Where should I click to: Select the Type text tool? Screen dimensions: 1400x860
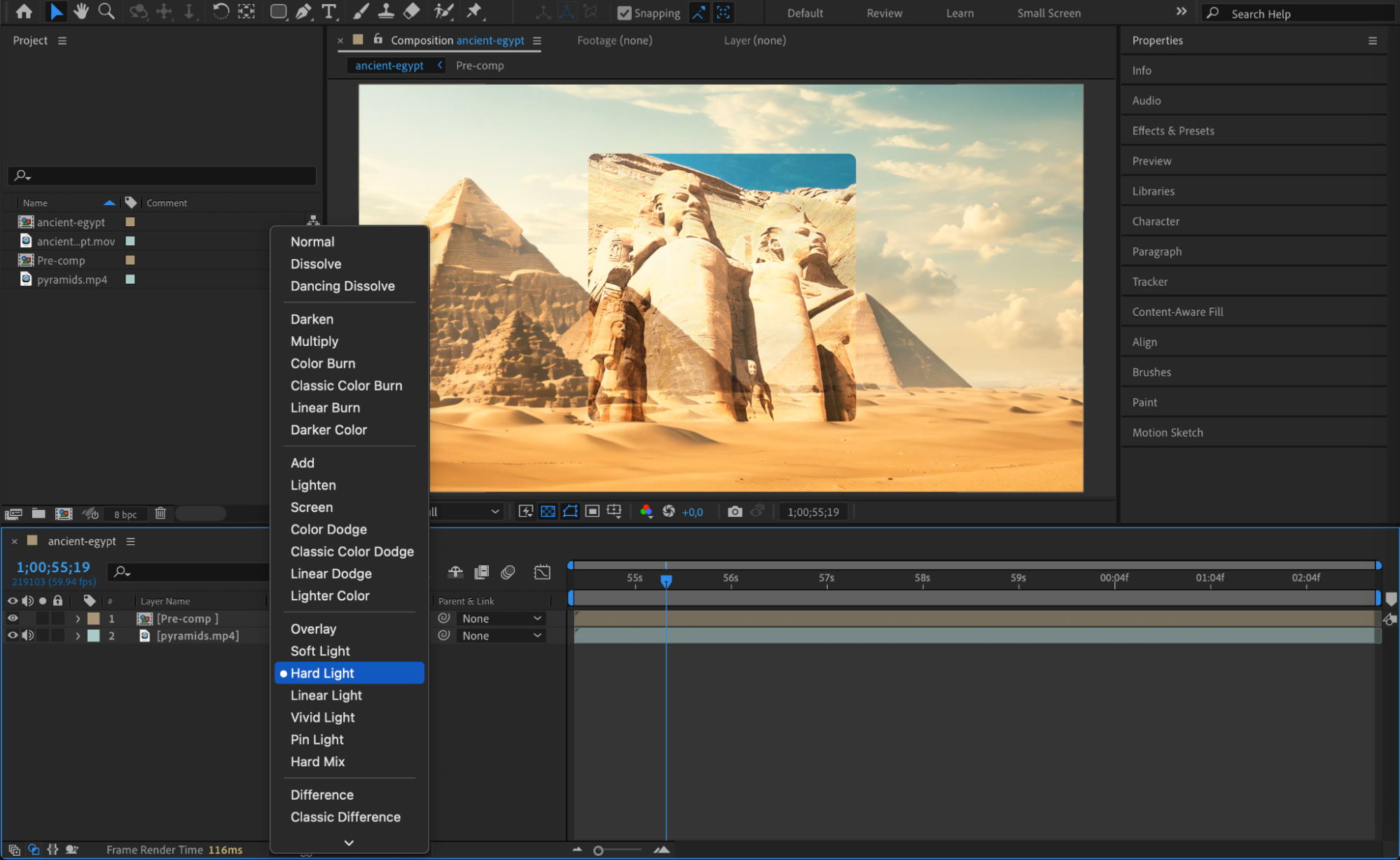(x=328, y=11)
